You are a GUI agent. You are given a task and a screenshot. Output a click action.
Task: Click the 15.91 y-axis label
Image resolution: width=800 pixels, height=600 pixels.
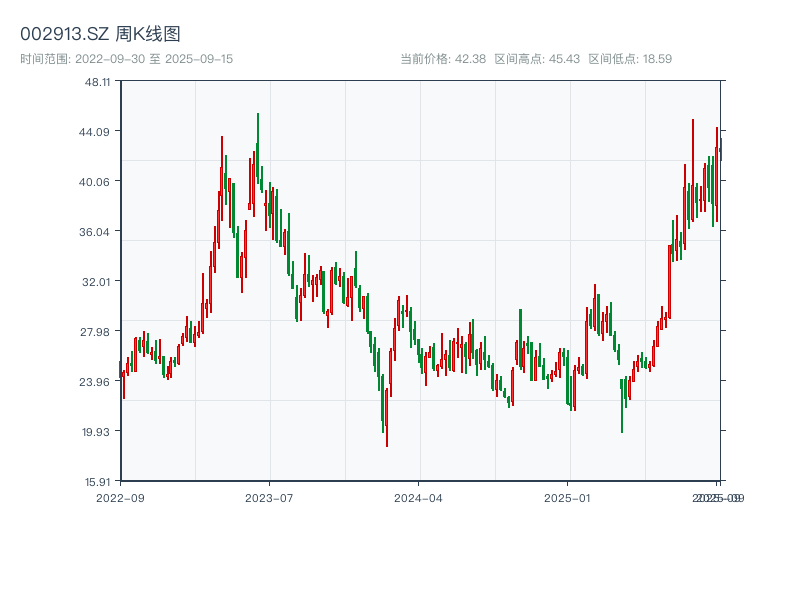(x=97, y=482)
